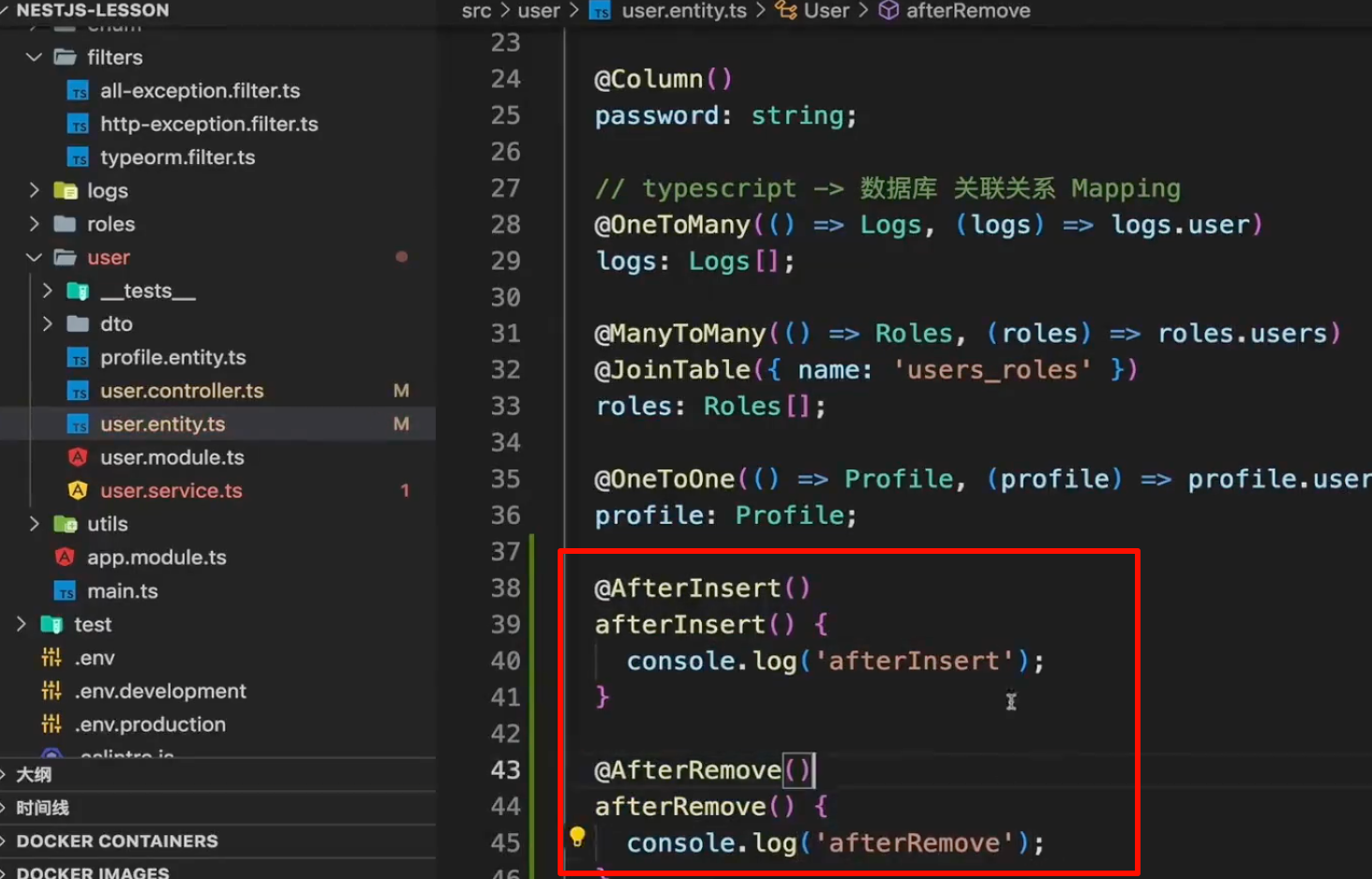Open the .env.production file
This screenshot has height=879, width=1372.
click(x=150, y=724)
